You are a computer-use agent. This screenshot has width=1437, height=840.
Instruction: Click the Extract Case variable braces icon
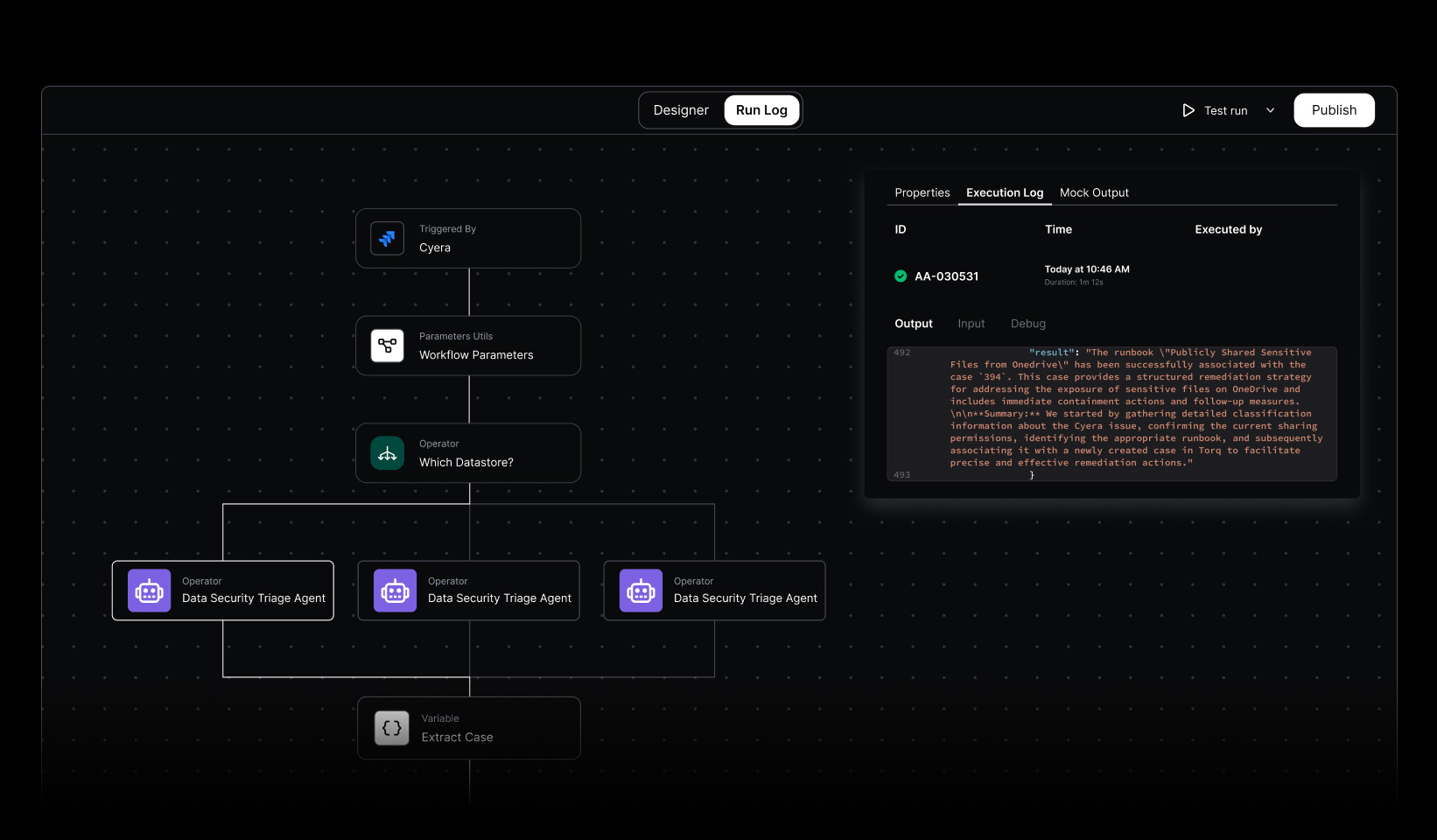click(391, 728)
